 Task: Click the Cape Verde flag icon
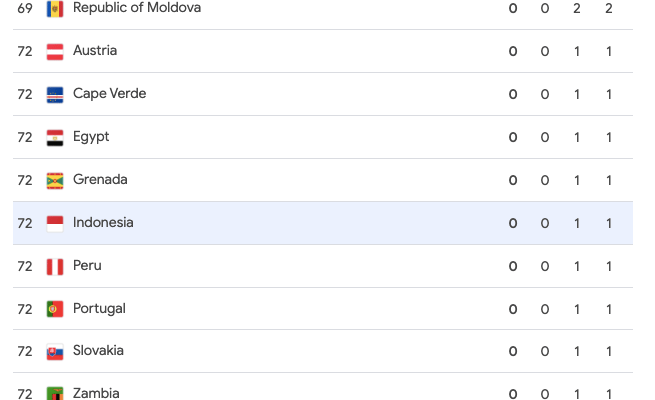click(55, 94)
